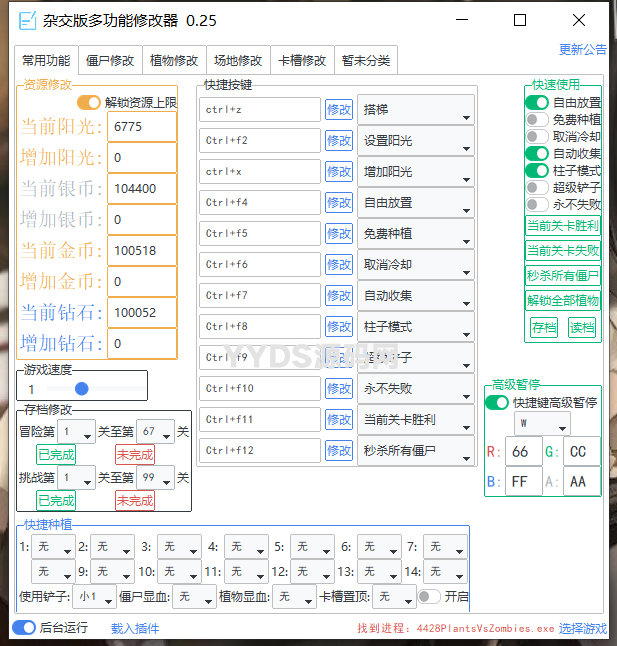Open the advanced pause key W dropdown

(x=541, y=424)
